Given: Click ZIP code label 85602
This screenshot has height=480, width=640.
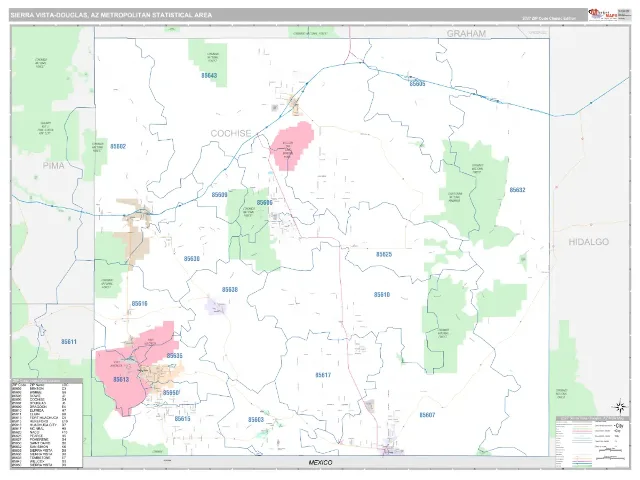Looking at the screenshot, I should (x=118, y=146).
